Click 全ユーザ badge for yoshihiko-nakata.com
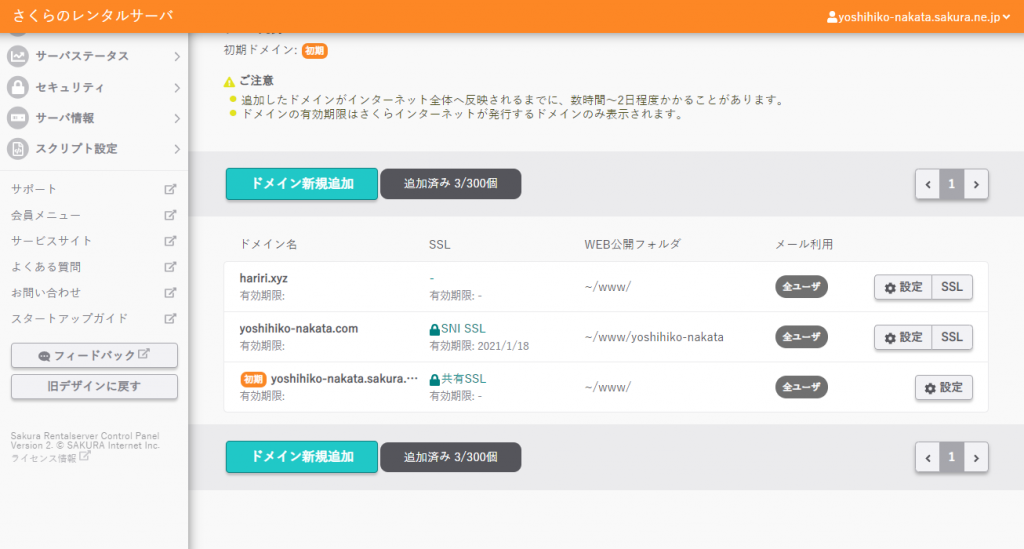This screenshot has width=1024, height=549. (801, 337)
